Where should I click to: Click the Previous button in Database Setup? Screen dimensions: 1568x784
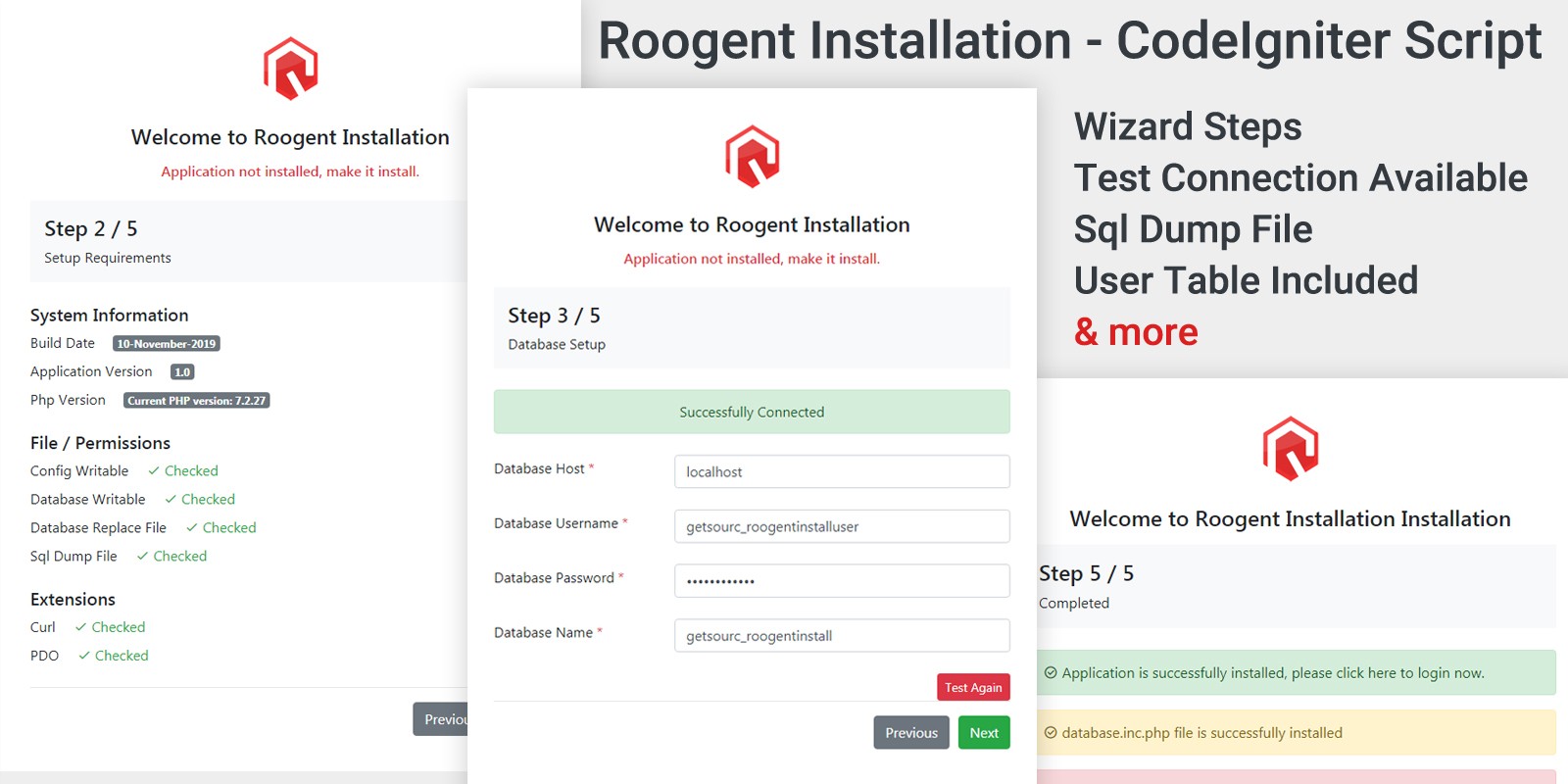coord(911,733)
